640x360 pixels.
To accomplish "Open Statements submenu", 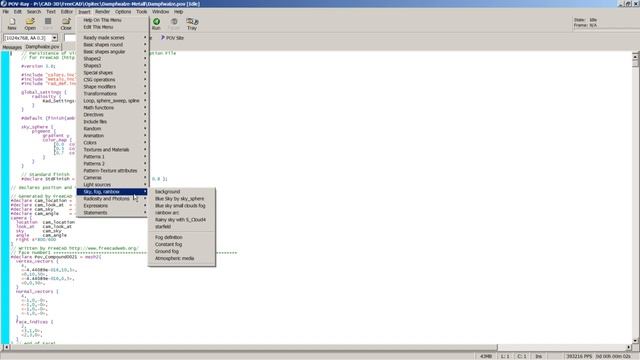I will (x=113, y=213).
